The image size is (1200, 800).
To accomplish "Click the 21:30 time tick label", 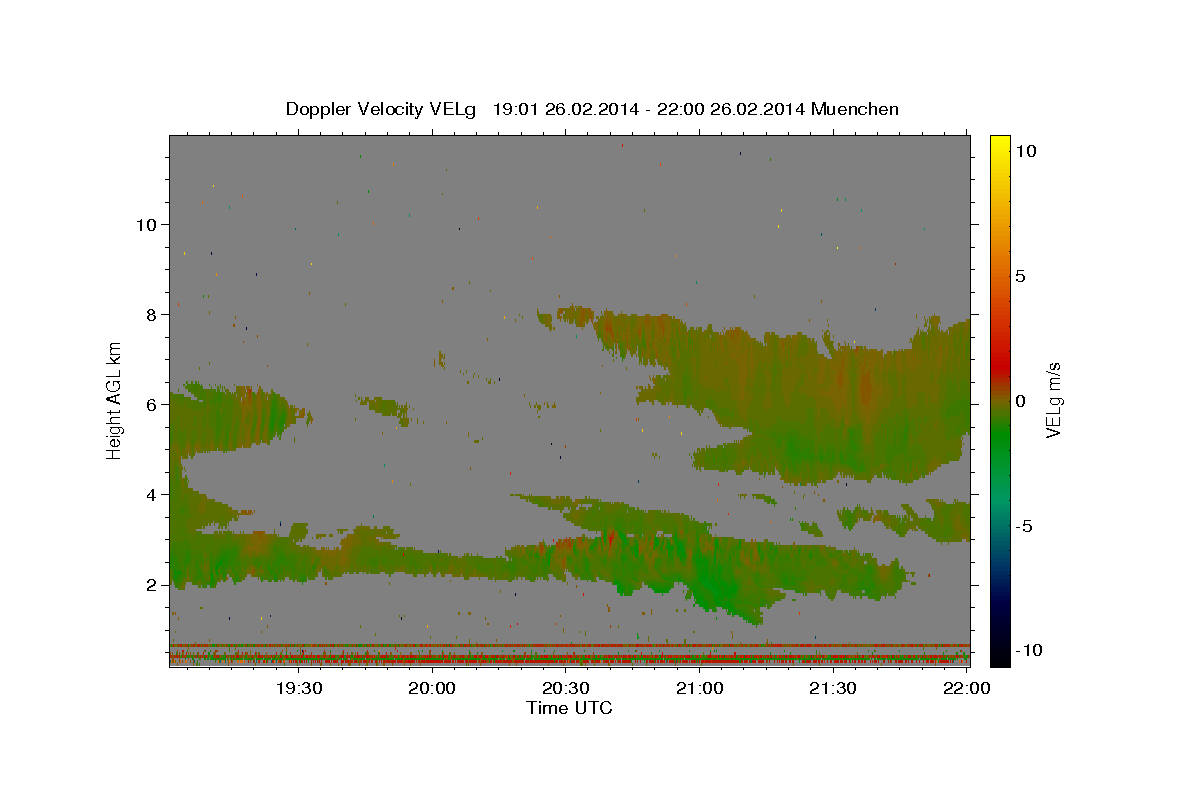I will point(833,688).
